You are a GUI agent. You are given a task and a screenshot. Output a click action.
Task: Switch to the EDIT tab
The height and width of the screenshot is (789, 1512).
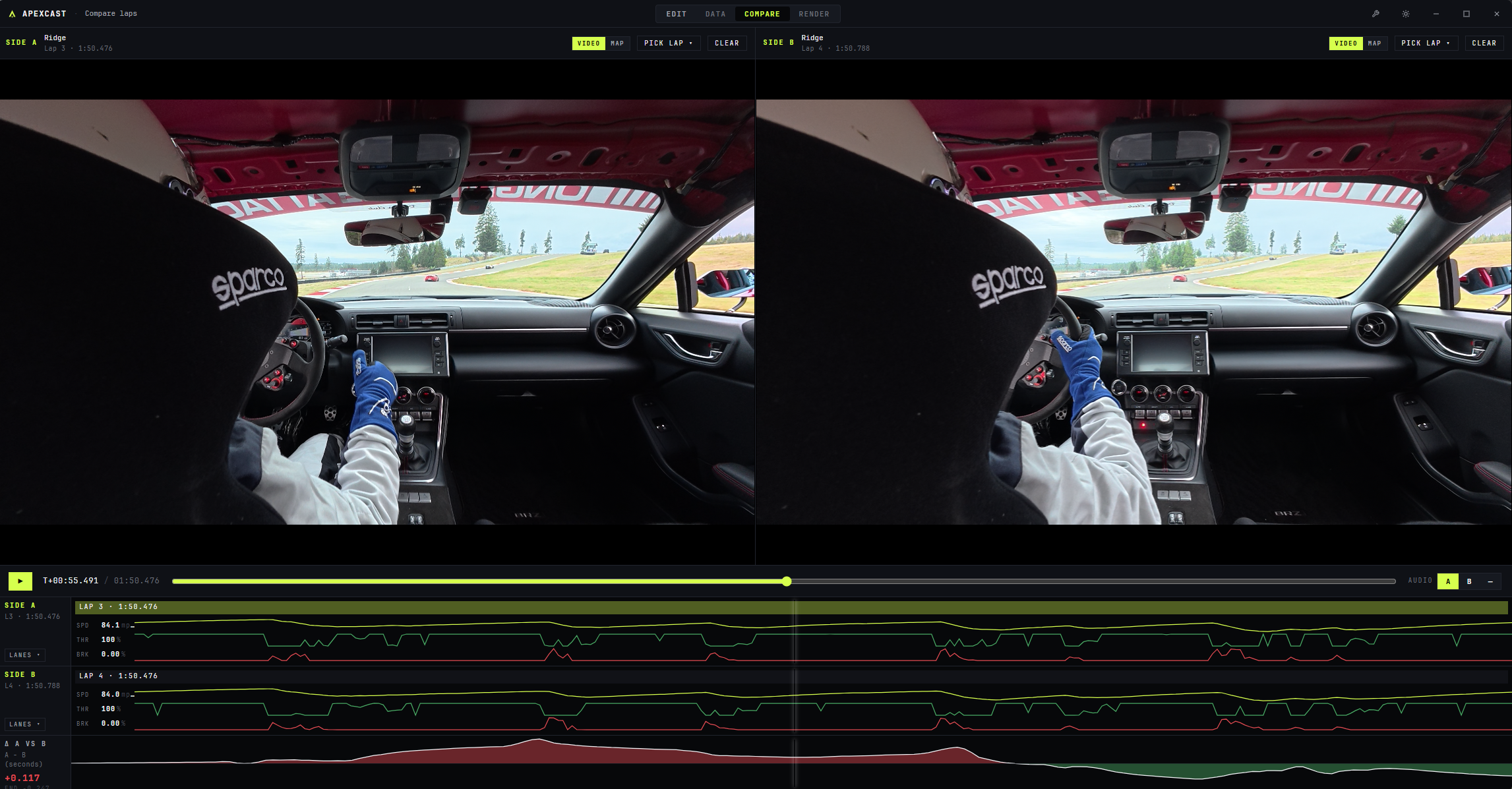676,14
